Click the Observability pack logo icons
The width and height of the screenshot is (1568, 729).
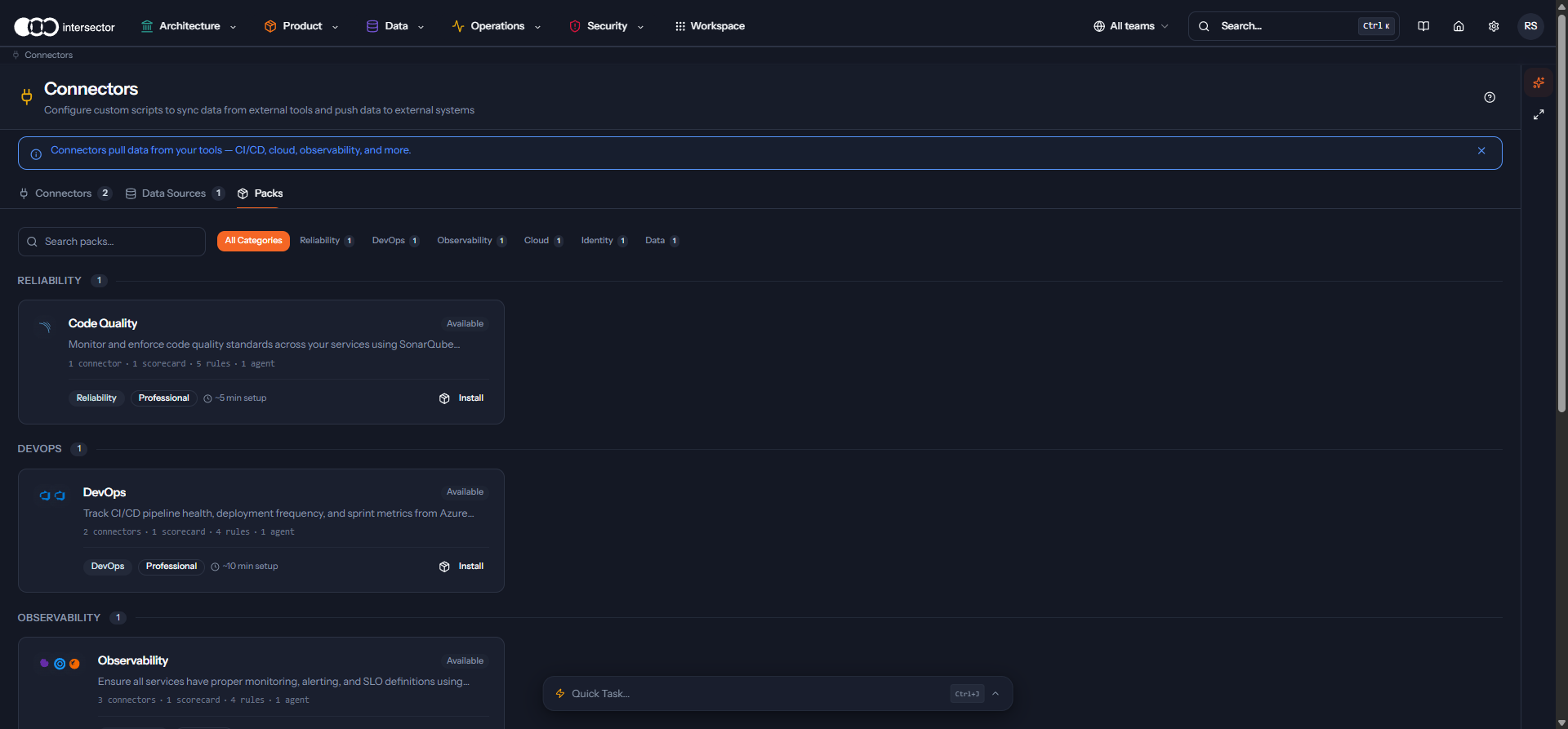[60, 664]
